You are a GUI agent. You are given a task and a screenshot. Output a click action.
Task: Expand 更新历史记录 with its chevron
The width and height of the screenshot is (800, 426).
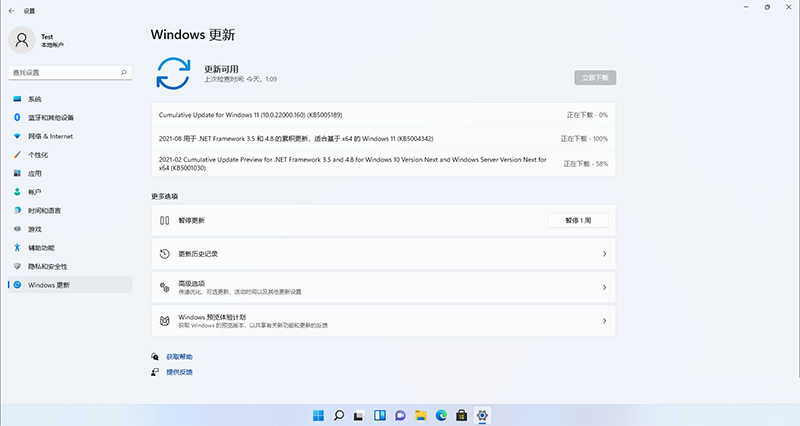click(605, 254)
